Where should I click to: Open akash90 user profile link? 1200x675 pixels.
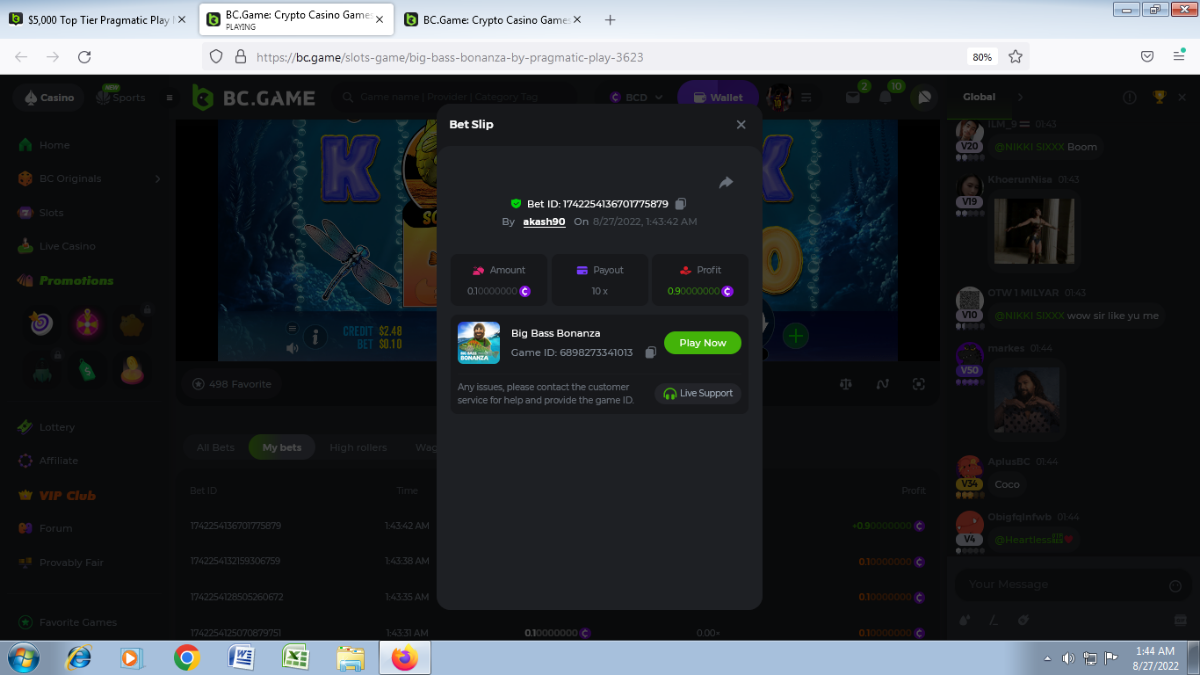(x=544, y=222)
